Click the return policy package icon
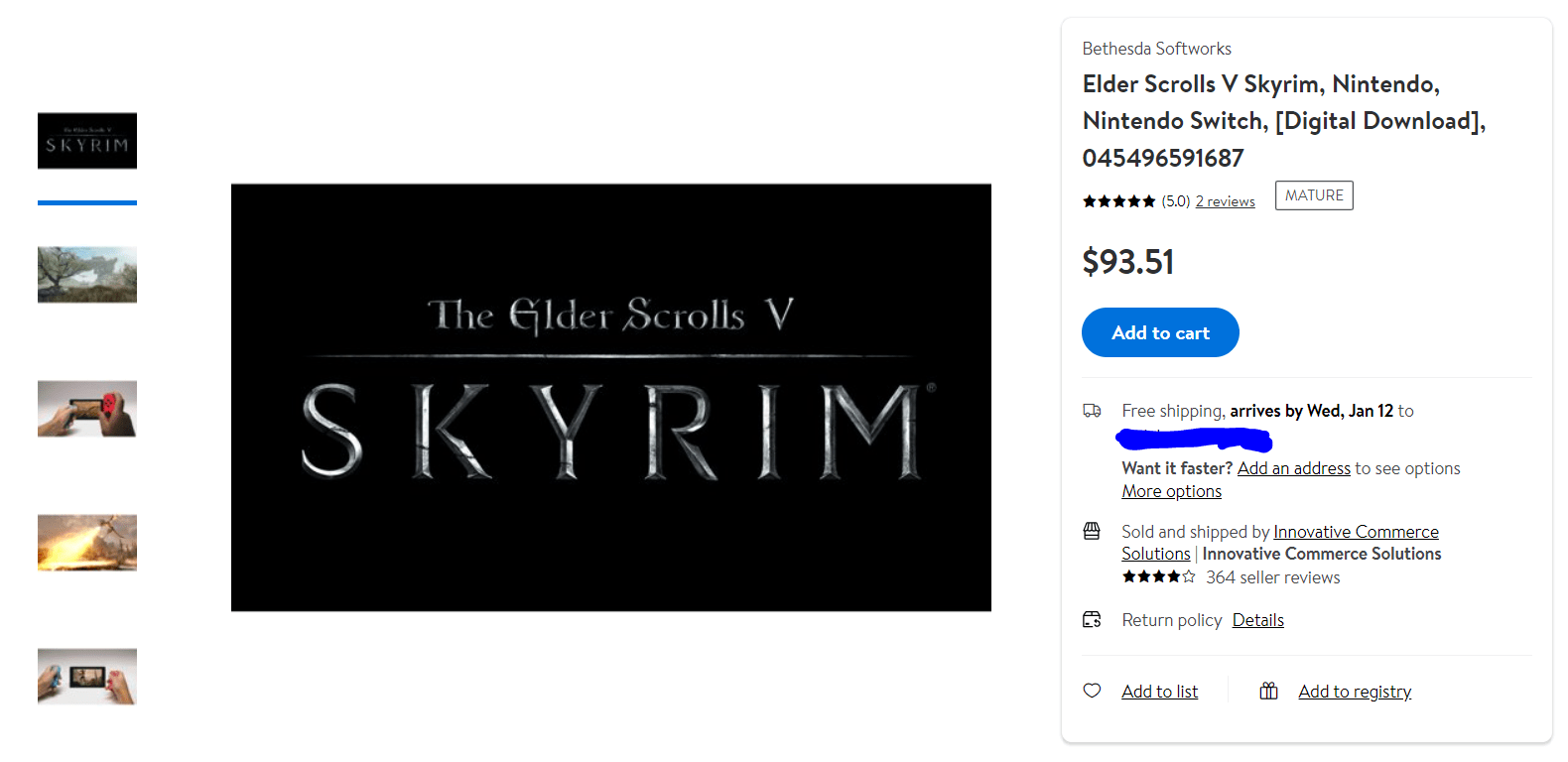 1093,619
